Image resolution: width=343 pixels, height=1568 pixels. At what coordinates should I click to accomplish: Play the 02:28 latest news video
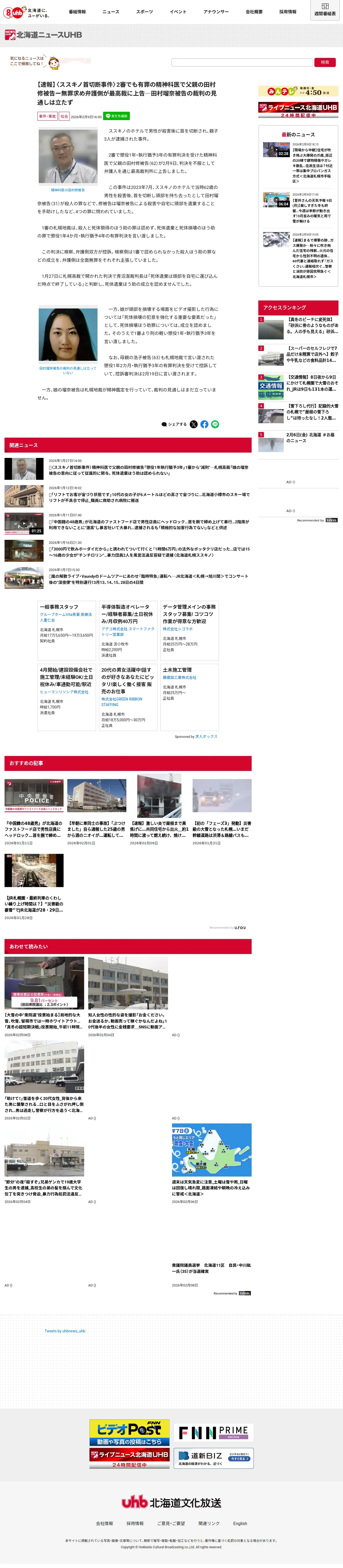(x=276, y=150)
